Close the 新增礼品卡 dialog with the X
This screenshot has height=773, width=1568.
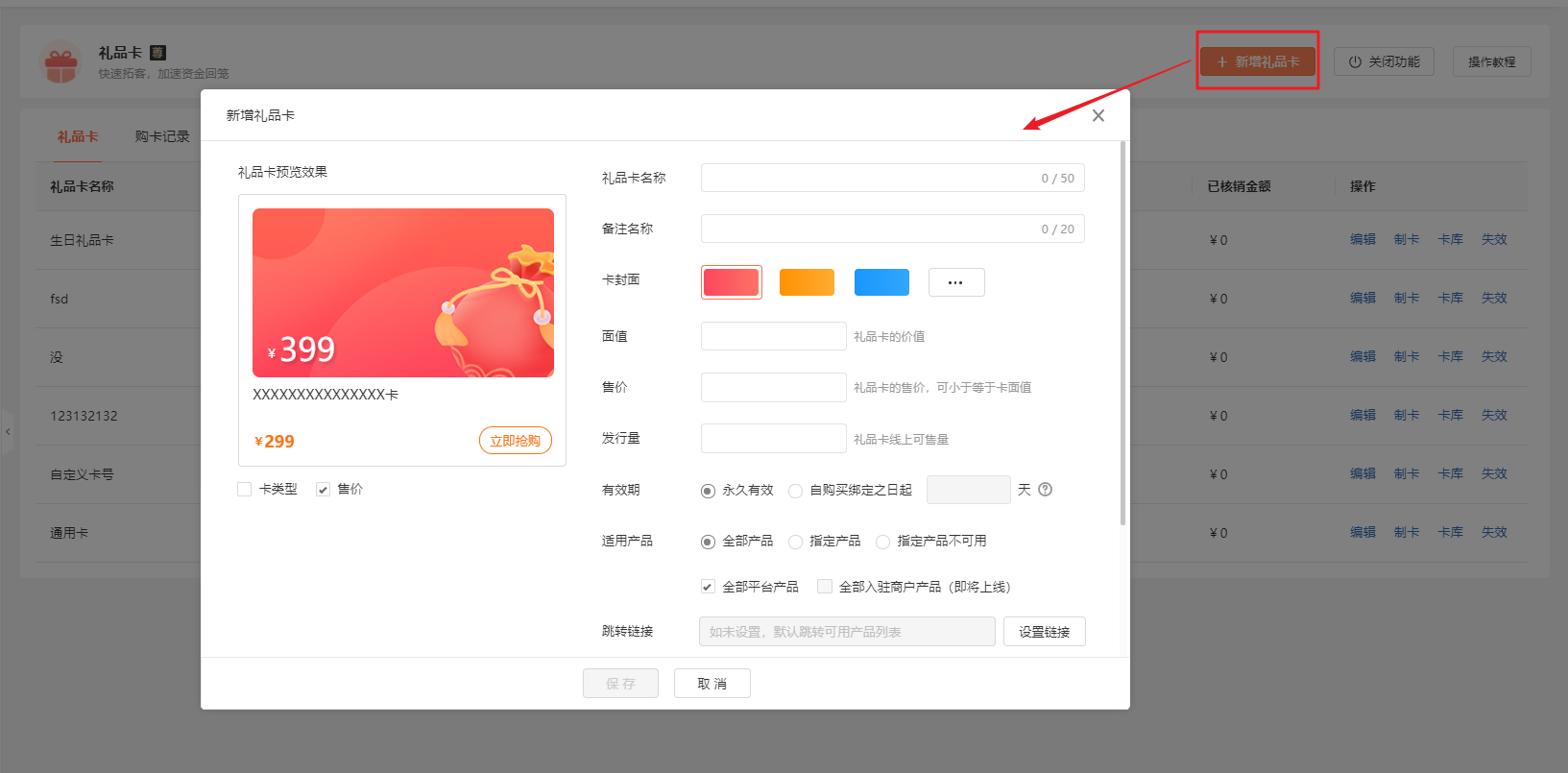[1098, 115]
